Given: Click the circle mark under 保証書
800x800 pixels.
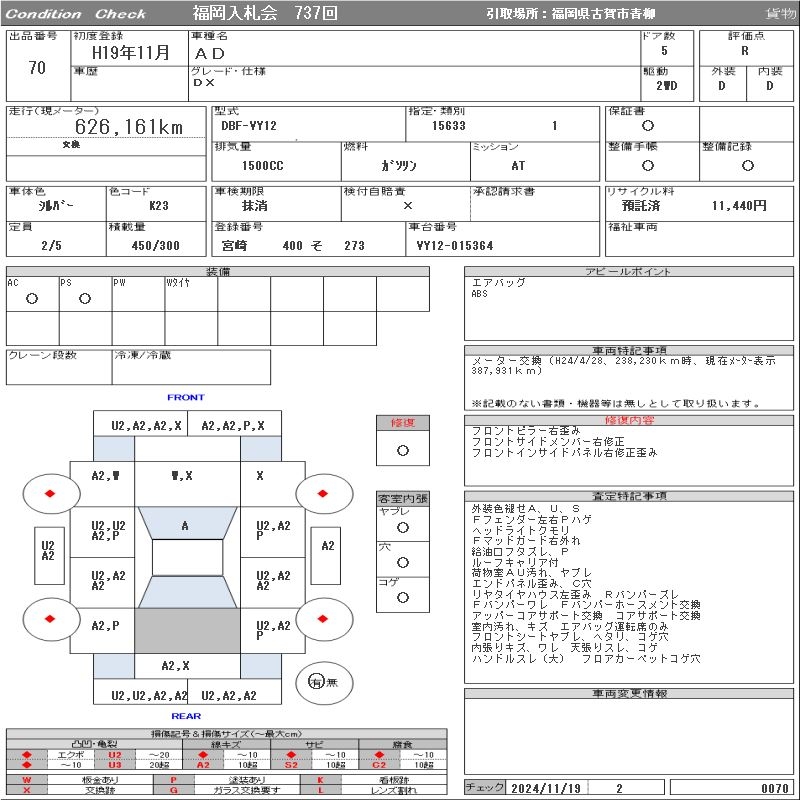Looking at the screenshot, I should tap(647, 126).
